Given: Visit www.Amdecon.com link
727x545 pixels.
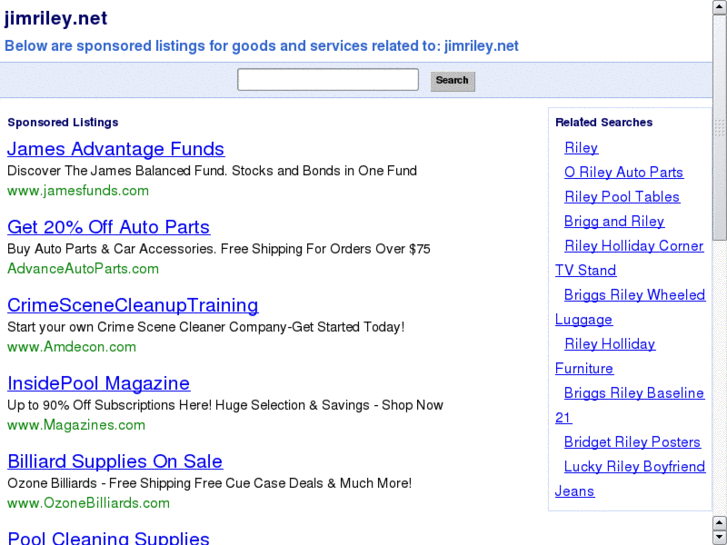Looking at the screenshot, I should (x=72, y=347).
